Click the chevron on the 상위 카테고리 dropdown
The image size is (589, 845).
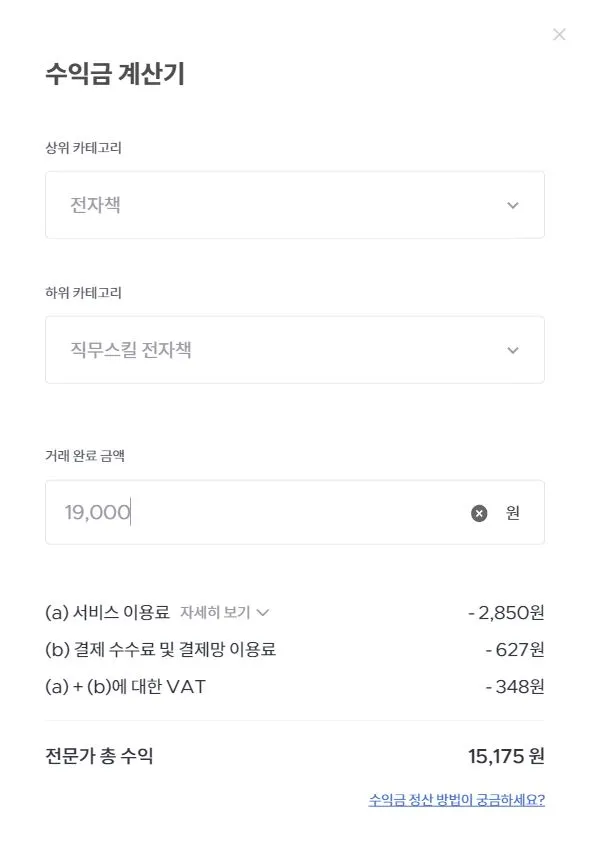pyautogui.click(x=512, y=205)
